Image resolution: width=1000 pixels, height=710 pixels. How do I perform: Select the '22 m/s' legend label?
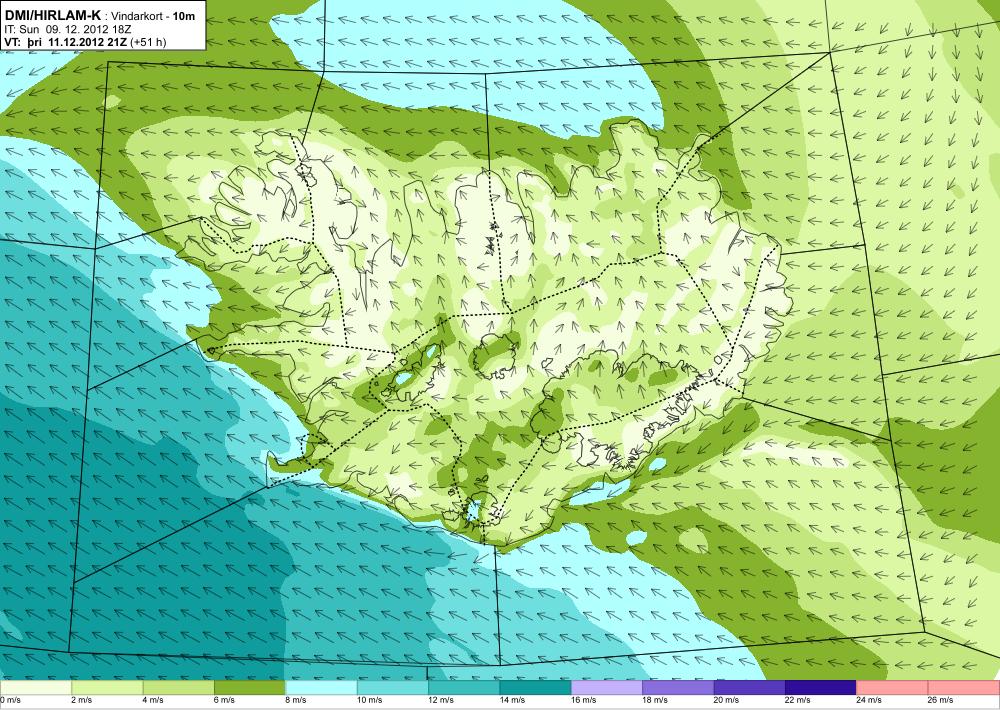[798, 700]
